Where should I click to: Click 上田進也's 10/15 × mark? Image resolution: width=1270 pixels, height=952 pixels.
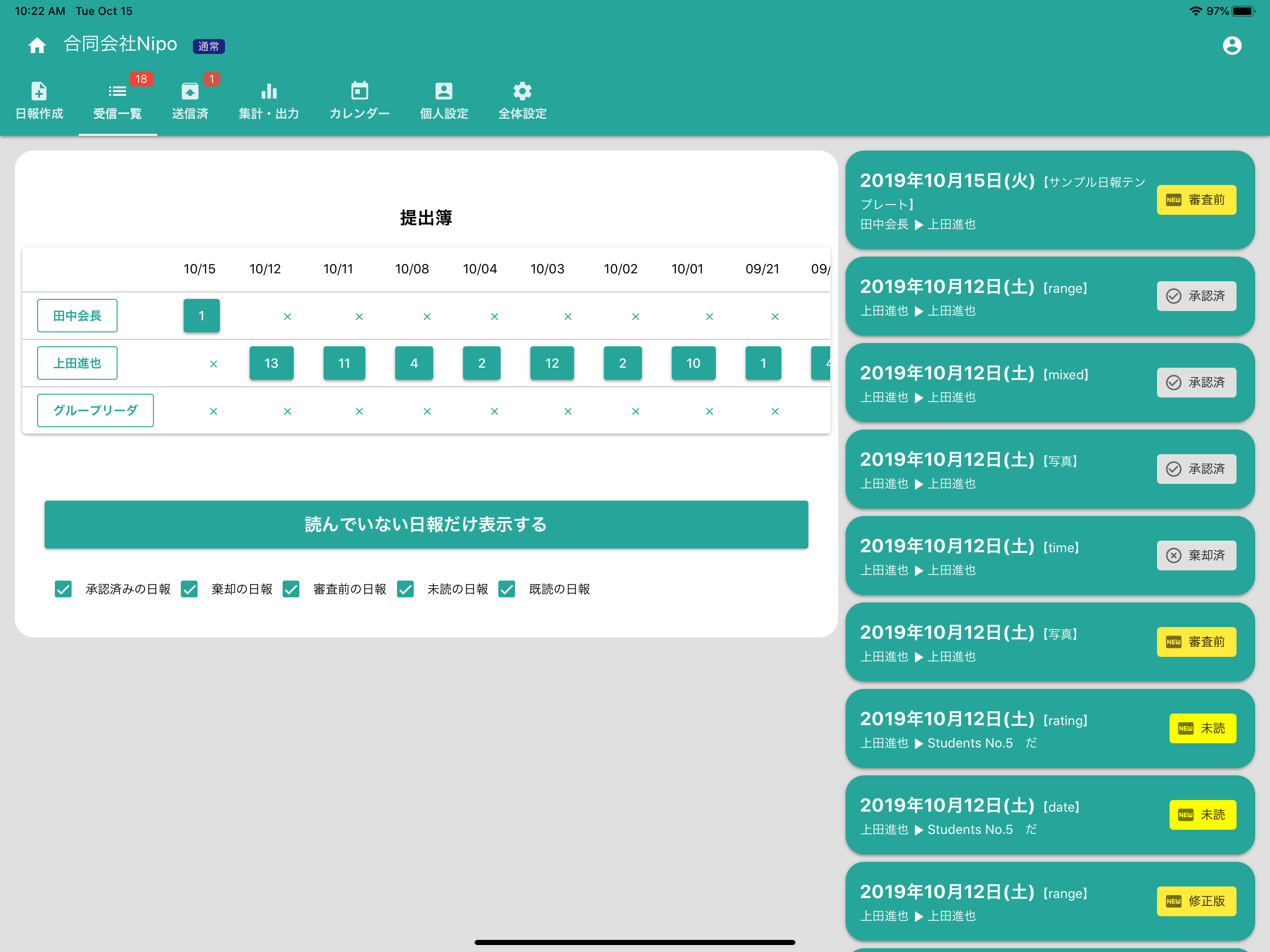(213, 364)
